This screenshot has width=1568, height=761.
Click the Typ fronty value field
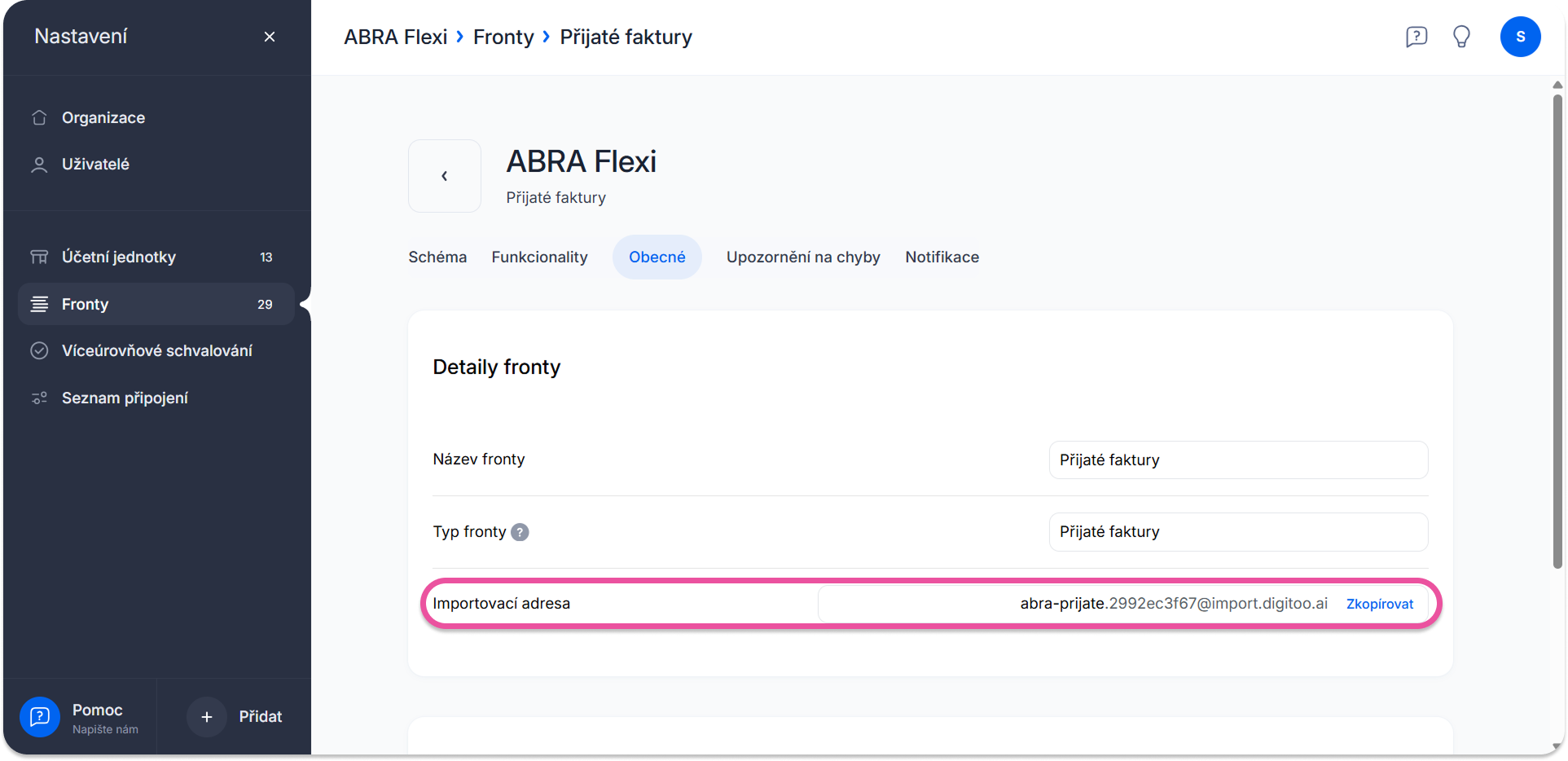(x=1238, y=532)
